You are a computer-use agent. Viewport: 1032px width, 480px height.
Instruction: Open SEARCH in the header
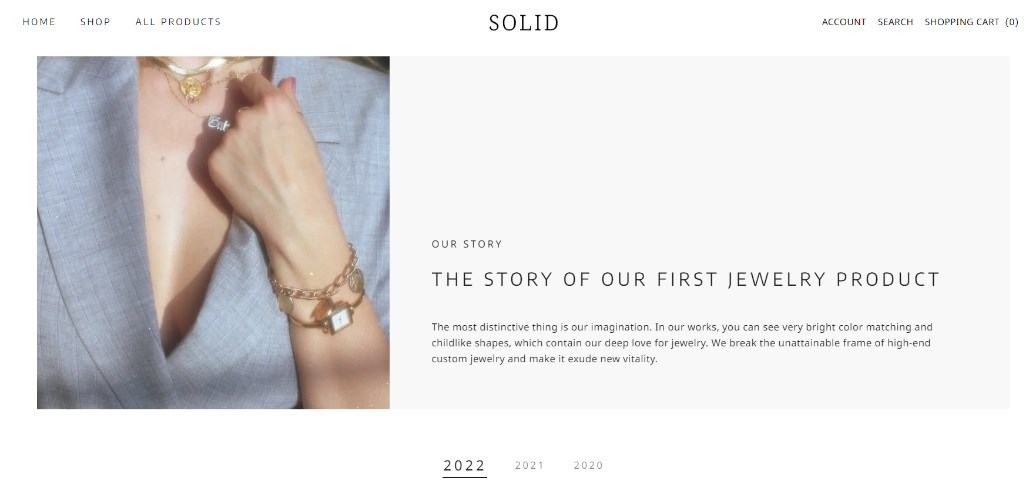pyautogui.click(x=895, y=22)
